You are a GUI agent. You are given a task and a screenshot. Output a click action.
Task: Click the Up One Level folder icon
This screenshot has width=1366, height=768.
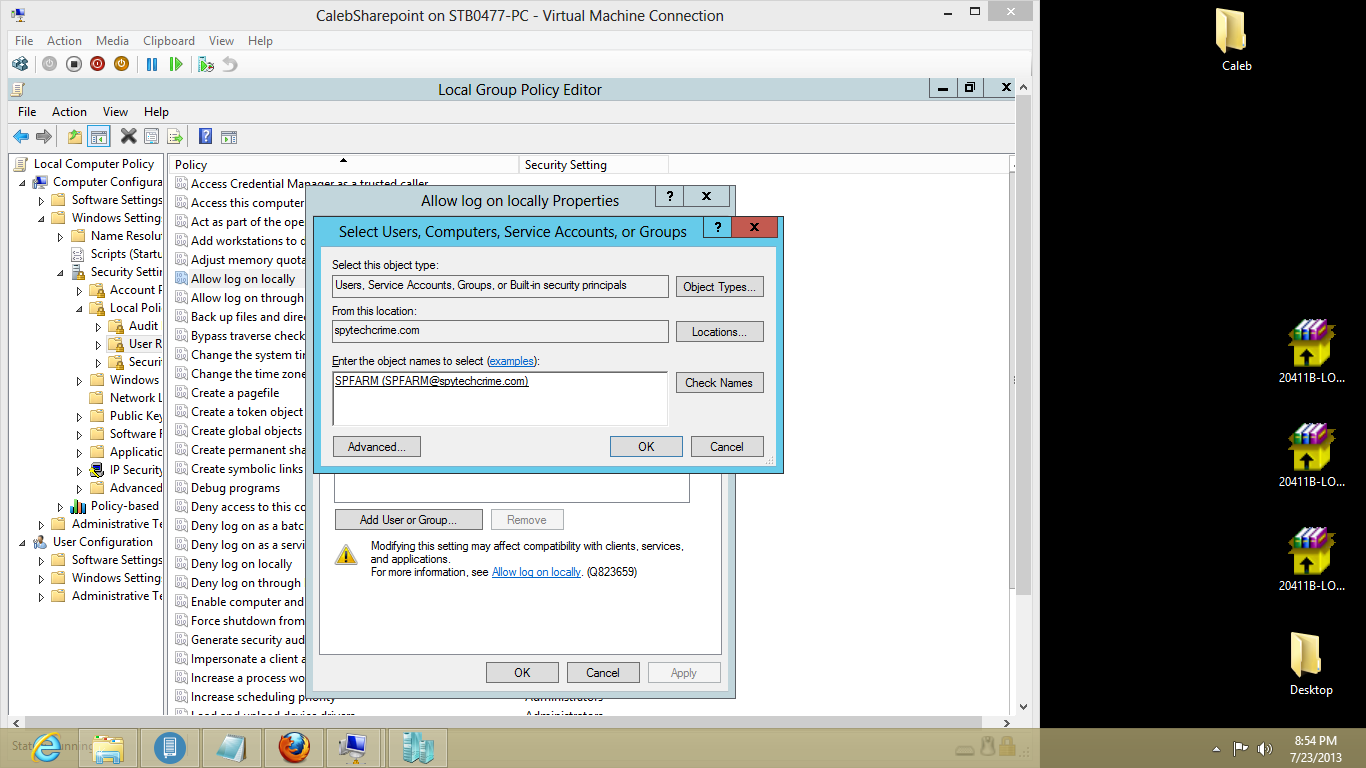coord(75,137)
